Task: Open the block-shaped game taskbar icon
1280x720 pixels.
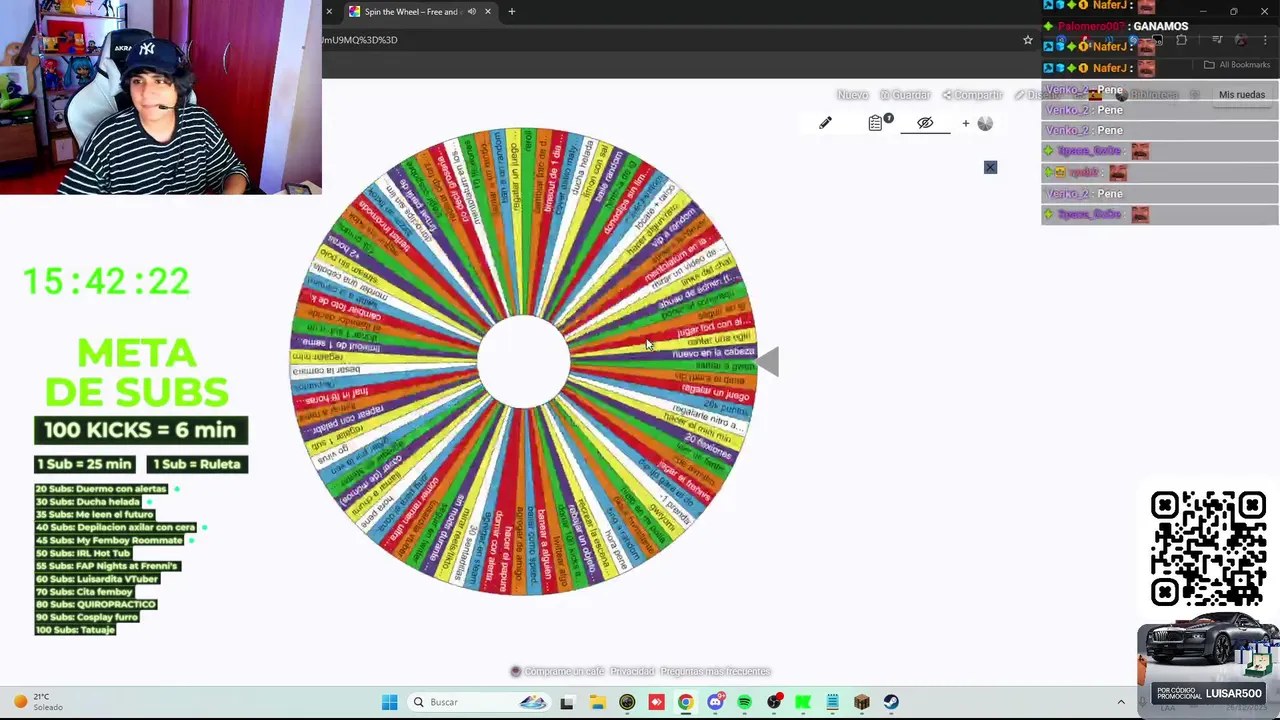Action: [862, 702]
